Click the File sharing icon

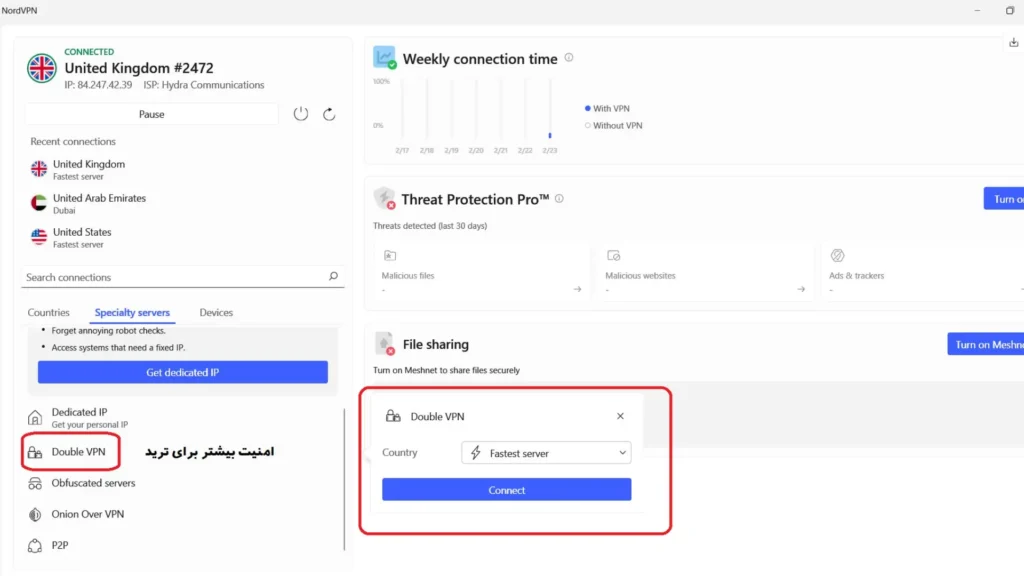[x=384, y=344]
